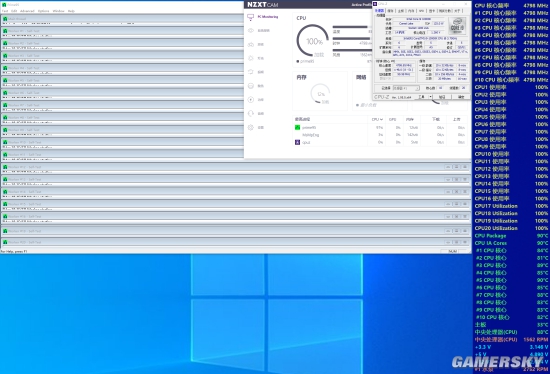This screenshot has height=374, width=550.
Task: Open the settings gear in CAM sidebar
Action: tap(251, 127)
